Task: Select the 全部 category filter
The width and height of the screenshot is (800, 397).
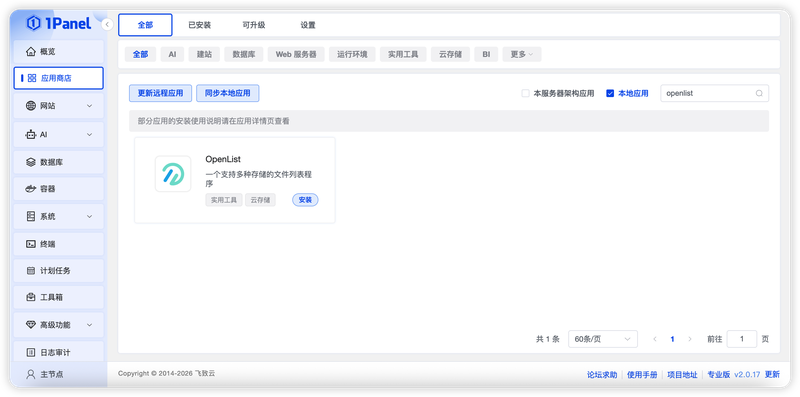Action: coord(140,54)
